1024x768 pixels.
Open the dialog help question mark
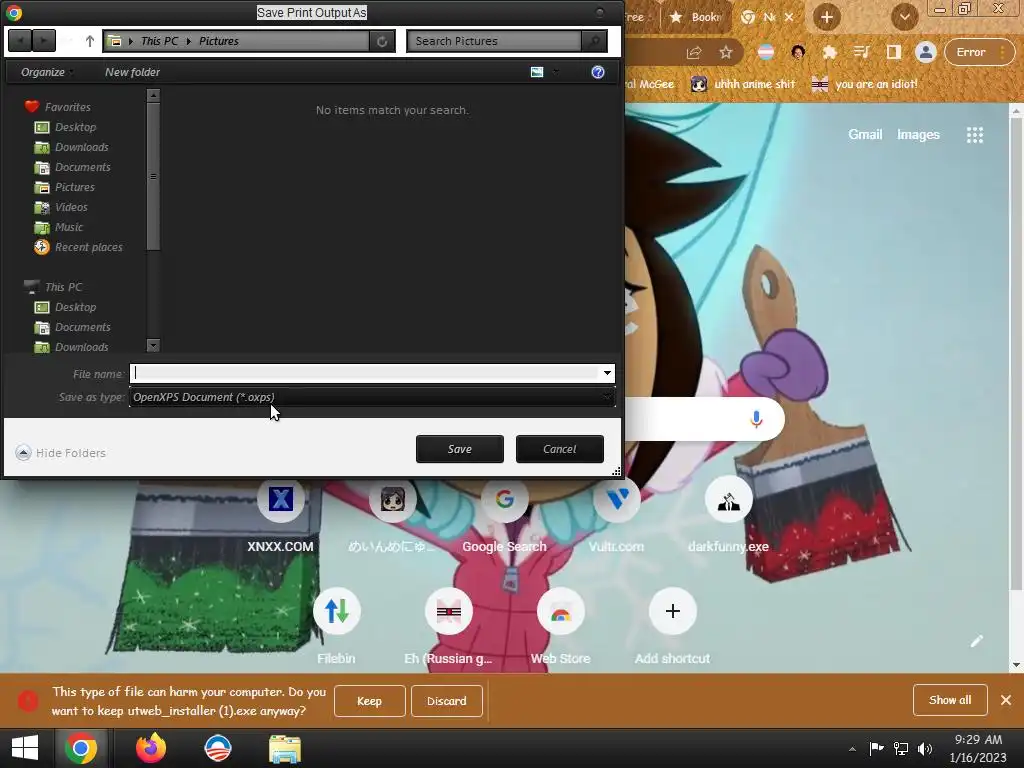(x=598, y=72)
